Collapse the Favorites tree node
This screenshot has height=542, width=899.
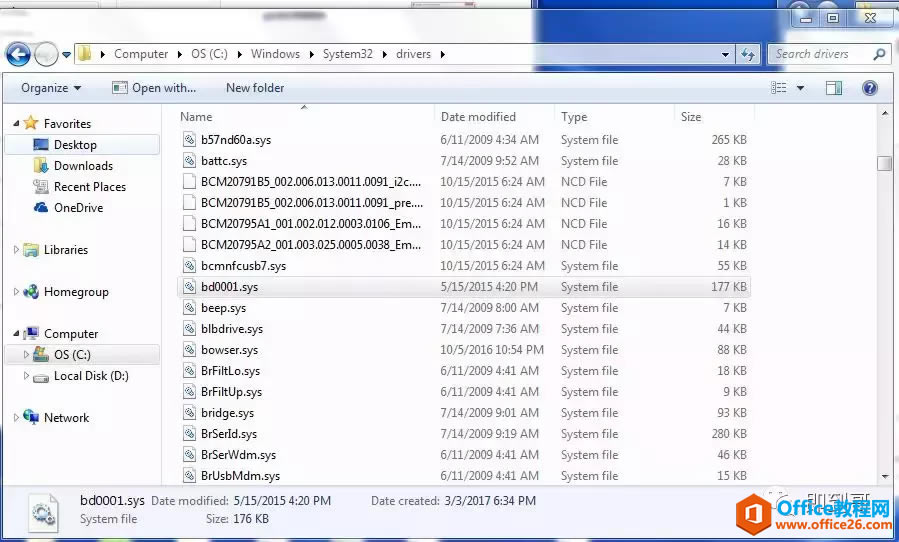click(16, 123)
